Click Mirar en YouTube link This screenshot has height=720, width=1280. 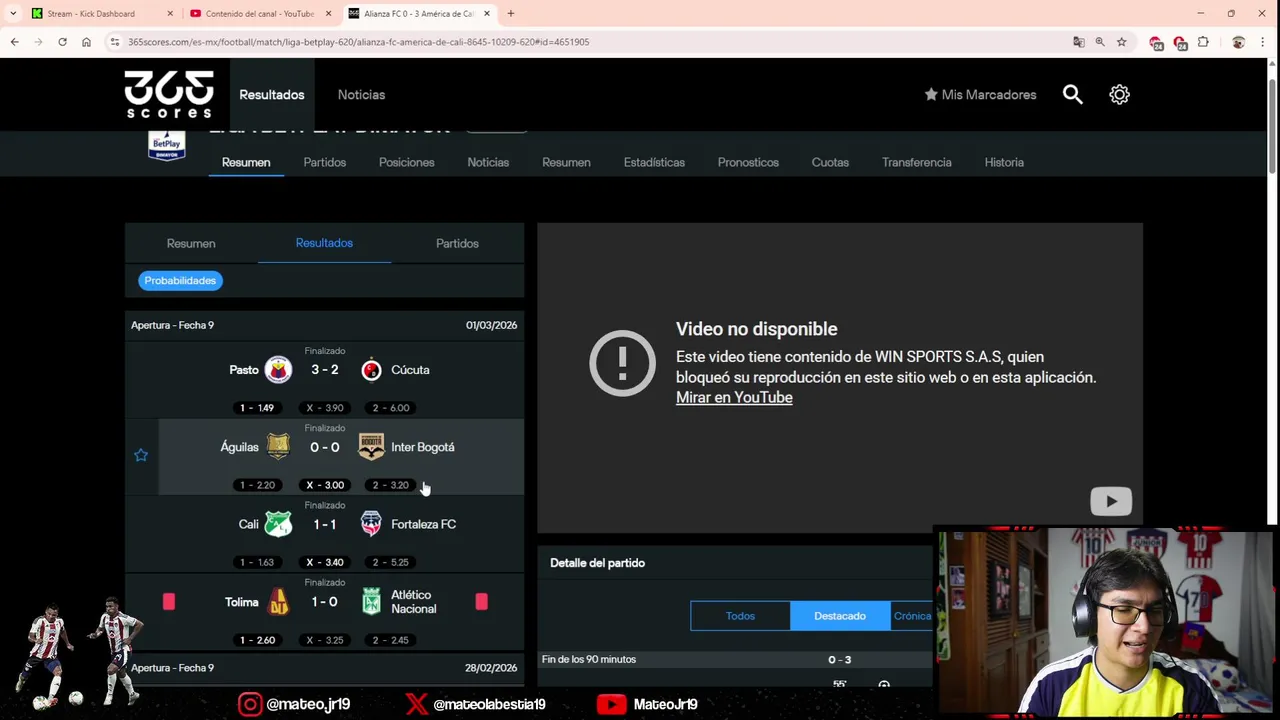click(734, 397)
